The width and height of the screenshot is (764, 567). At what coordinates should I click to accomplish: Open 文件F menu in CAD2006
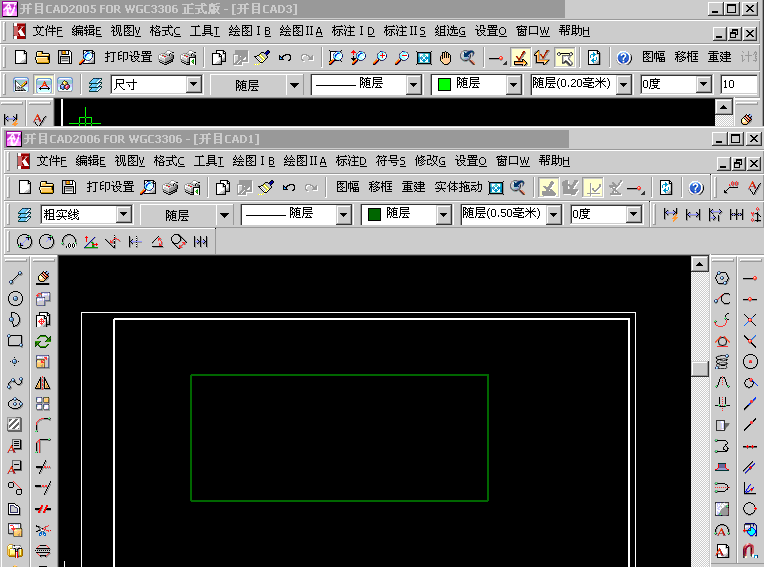pos(52,161)
